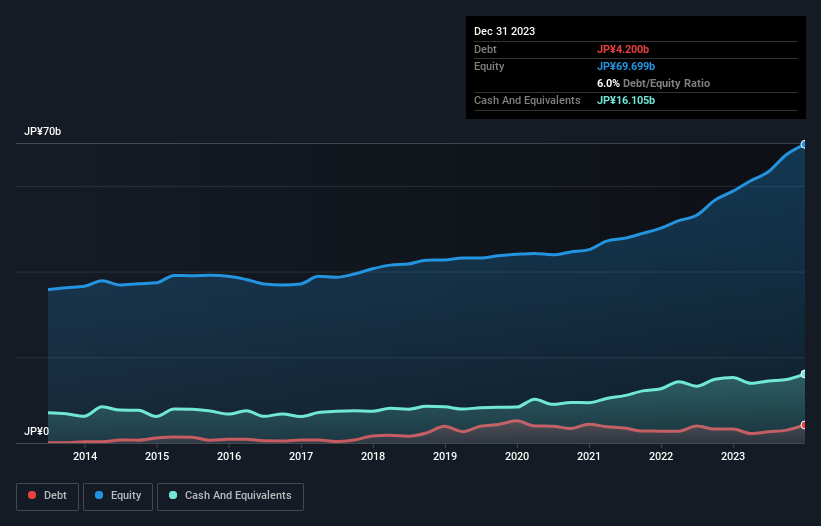Select the Cash endpoint marker on chart

coord(804,374)
